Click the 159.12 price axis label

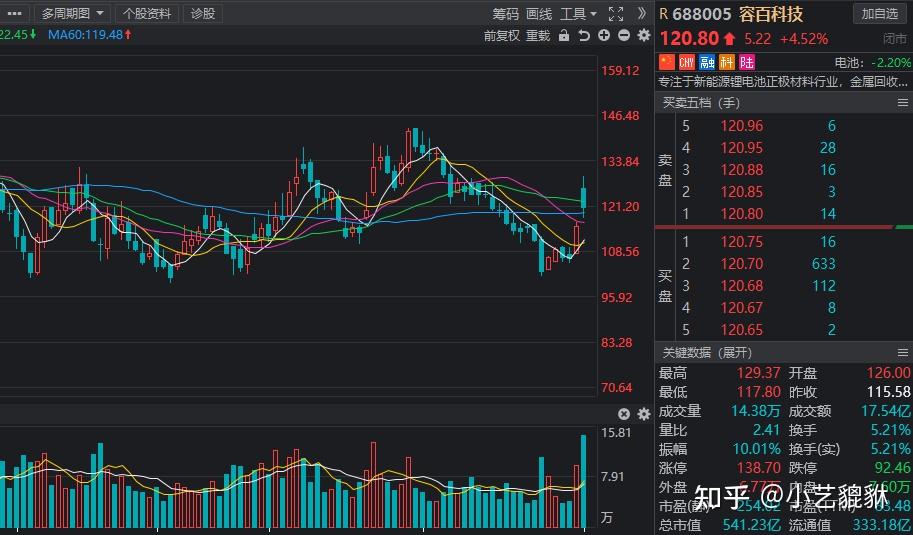tap(620, 70)
